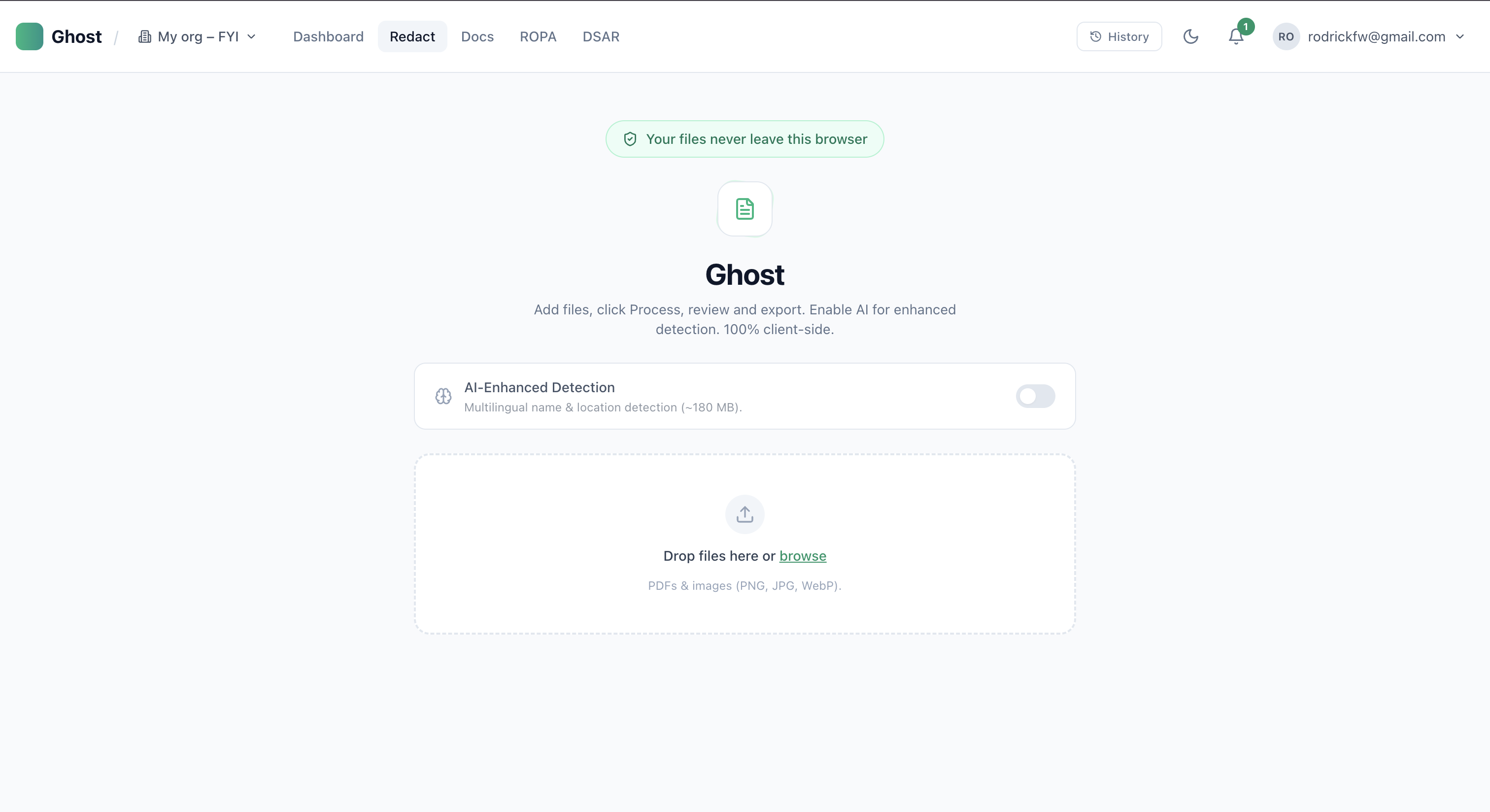Click the upload icon in the drop zone
The image size is (1490, 812).
click(745, 514)
